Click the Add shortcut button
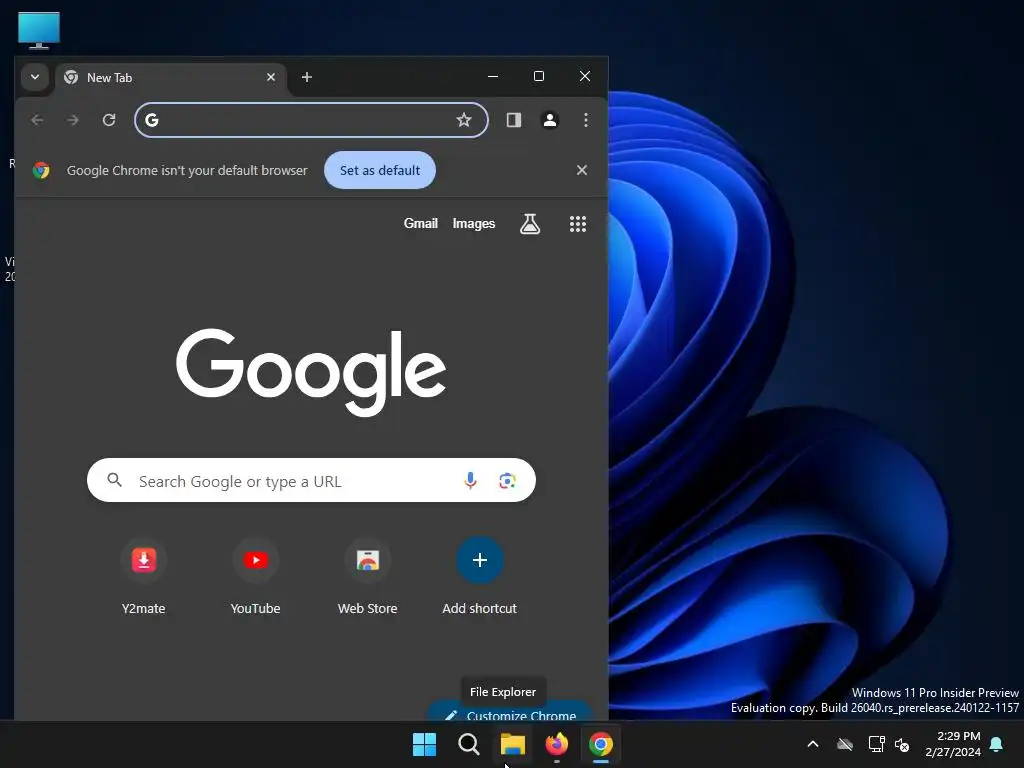 pyautogui.click(x=479, y=576)
